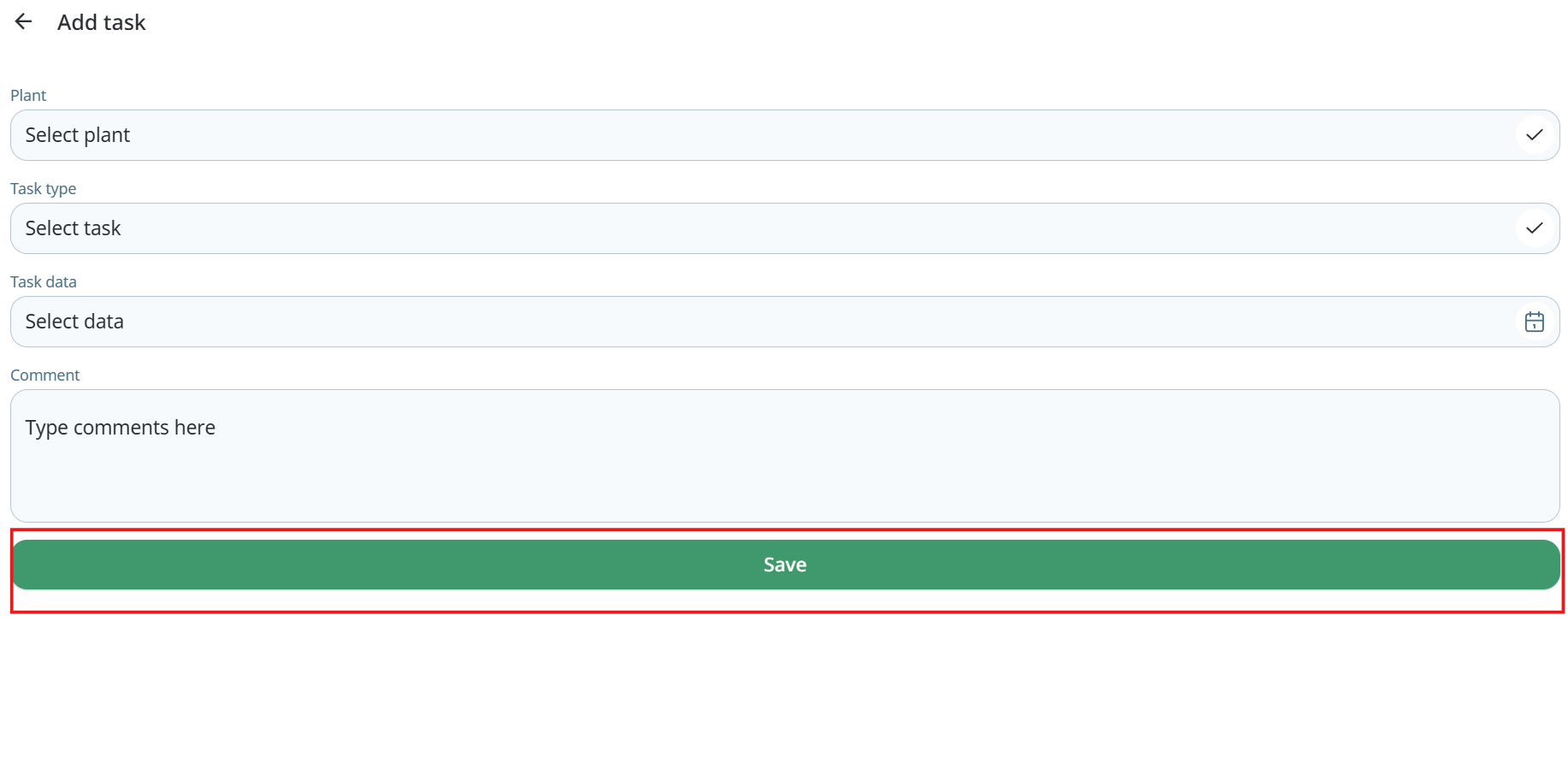This screenshot has width=1568, height=763.
Task: Click the "Select task" placeholder text
Action: point(73,228)
